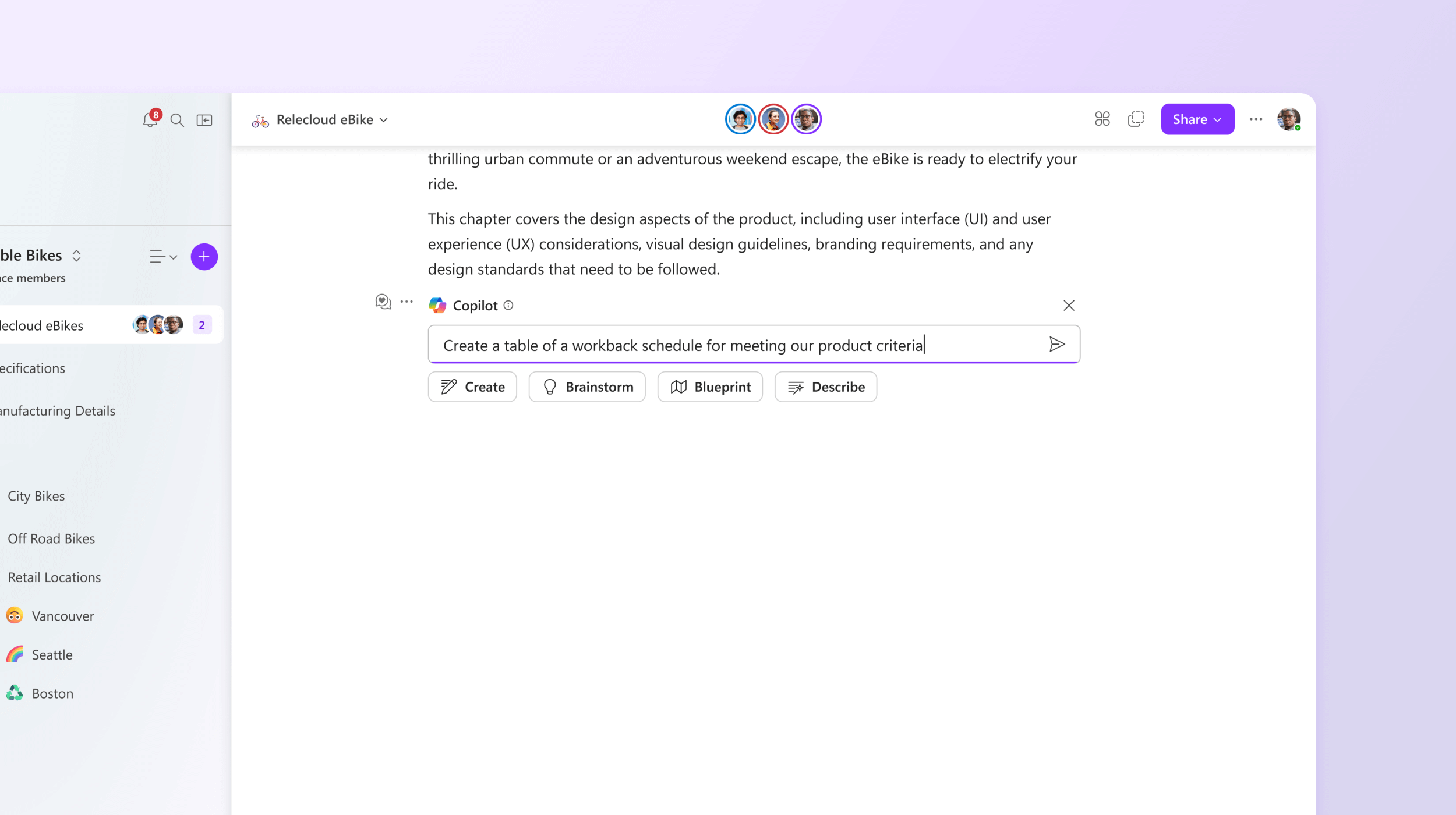This screenshot has height=815, width=1456.
Task: Click the duplicate/copy page icon
Action: pyautogui.click(x=1135, y=119)
